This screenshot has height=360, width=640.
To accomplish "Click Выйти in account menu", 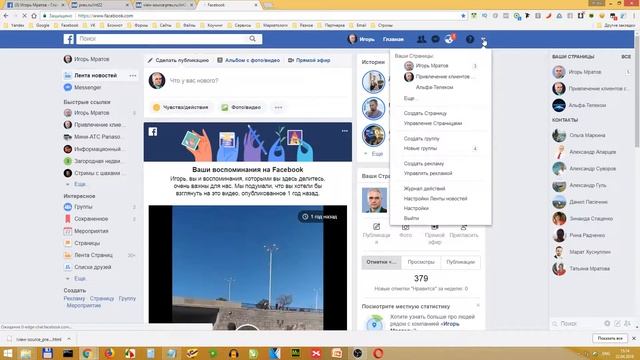I will [x=411, y=218].
